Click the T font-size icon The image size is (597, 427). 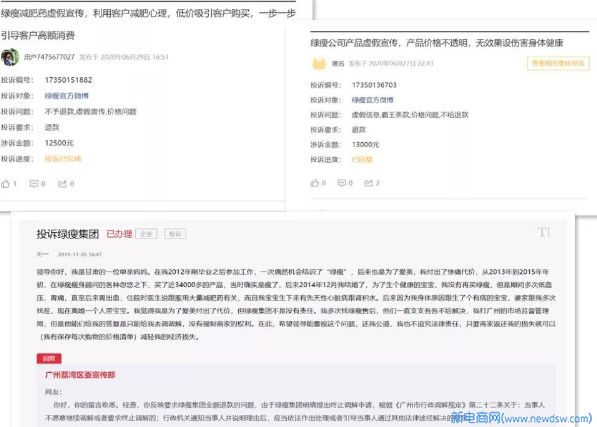[544, 232]
